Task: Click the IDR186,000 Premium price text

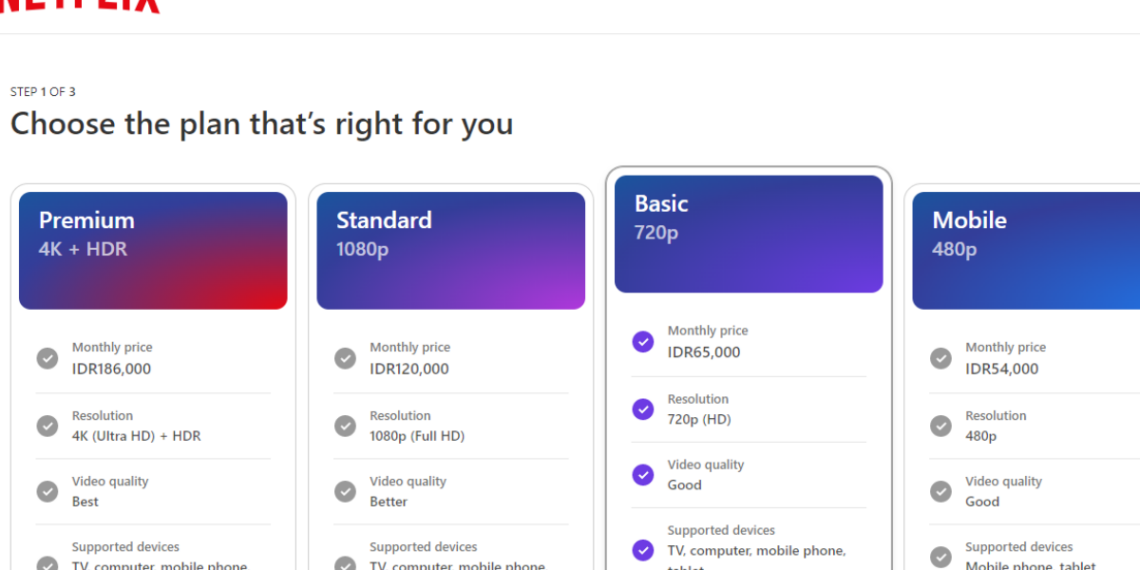Action: pyautogui.click(x=111, y=369)
